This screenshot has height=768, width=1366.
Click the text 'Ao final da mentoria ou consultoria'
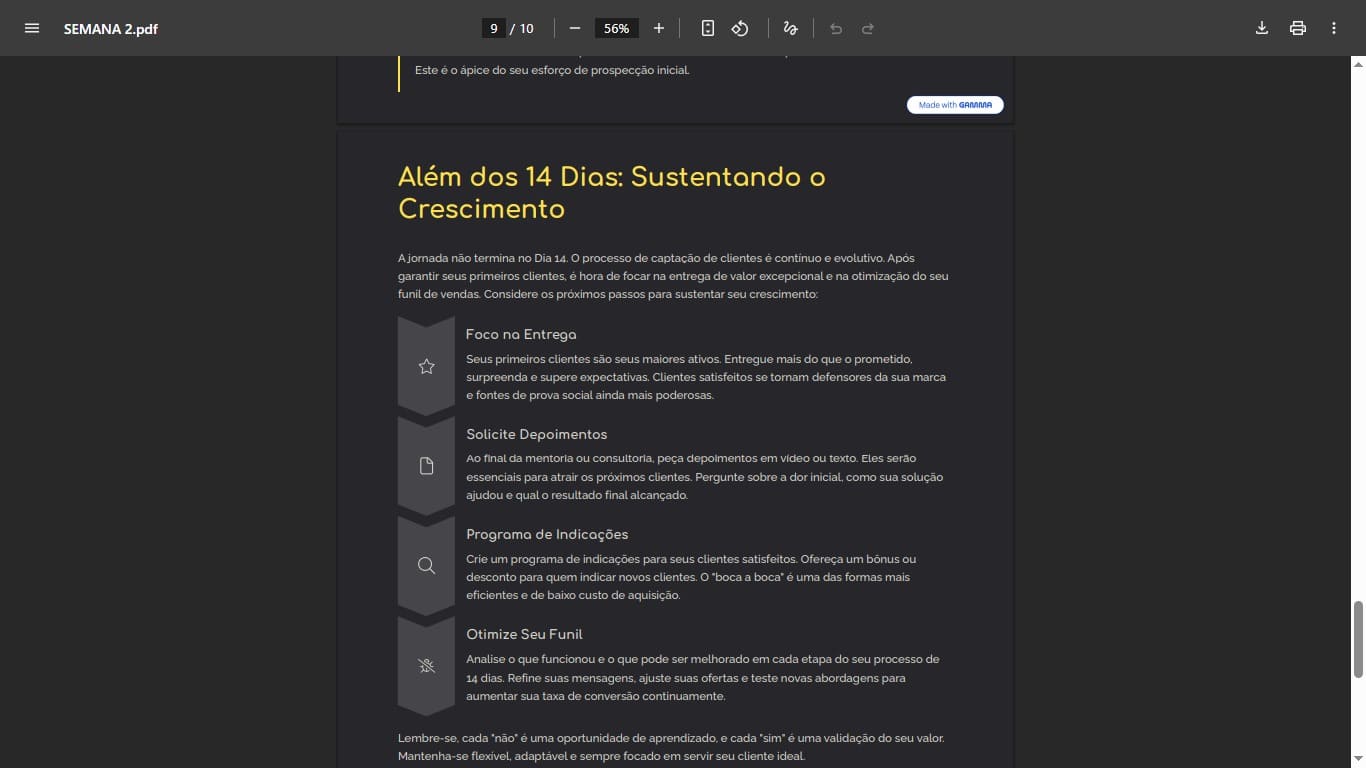click(705, 477)
